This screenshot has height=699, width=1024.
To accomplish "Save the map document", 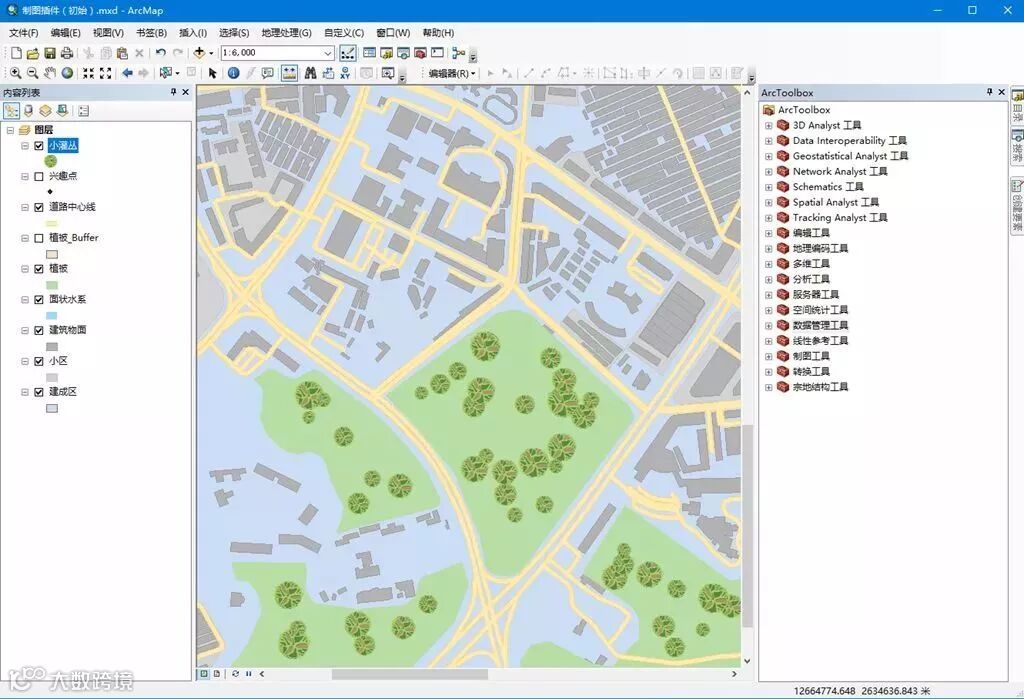I will (x=50, y=53).
